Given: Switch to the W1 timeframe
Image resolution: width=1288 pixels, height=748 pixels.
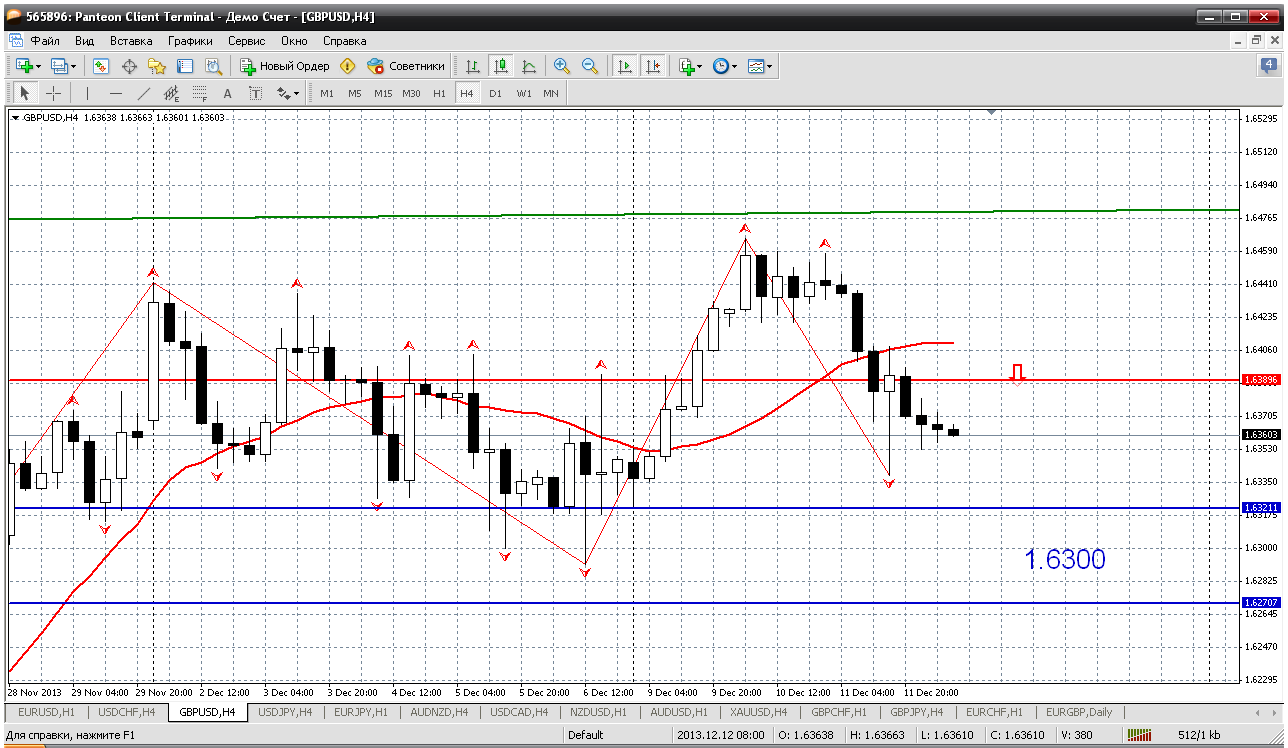Looking at the screenshot, I should (524, 93).
